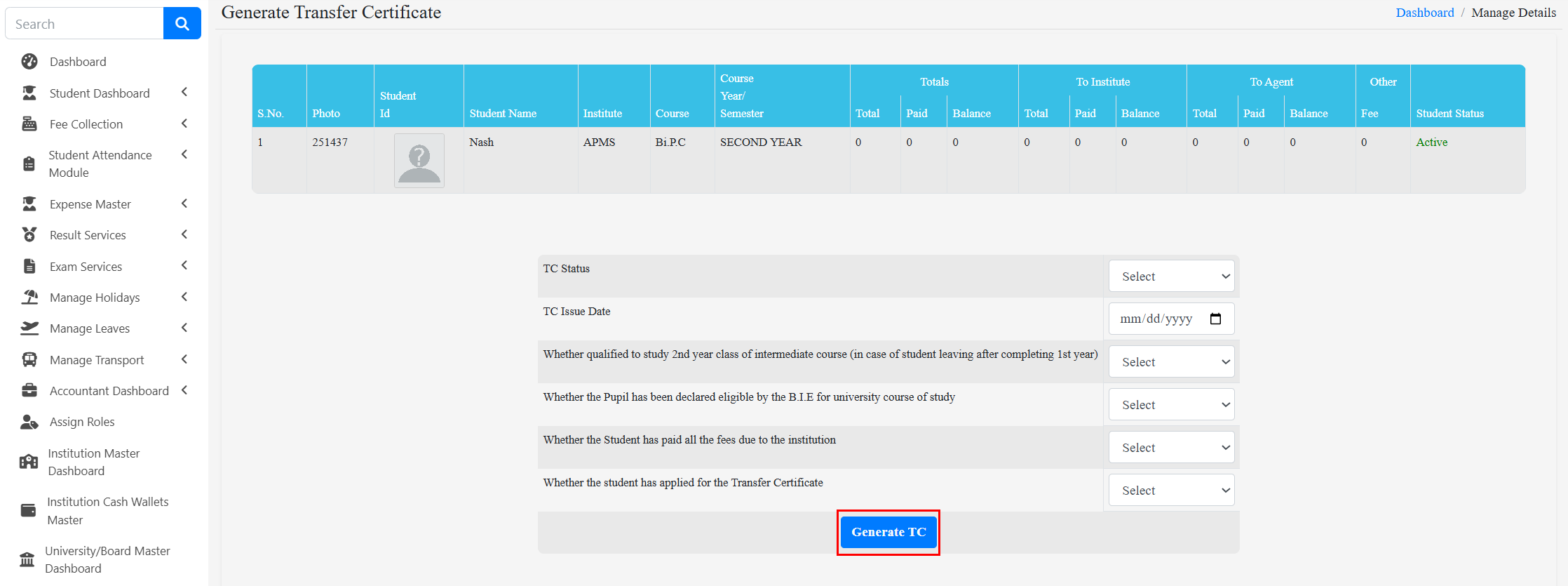Click the student photo placeholder thumbnail

click(x=419, y=161)
